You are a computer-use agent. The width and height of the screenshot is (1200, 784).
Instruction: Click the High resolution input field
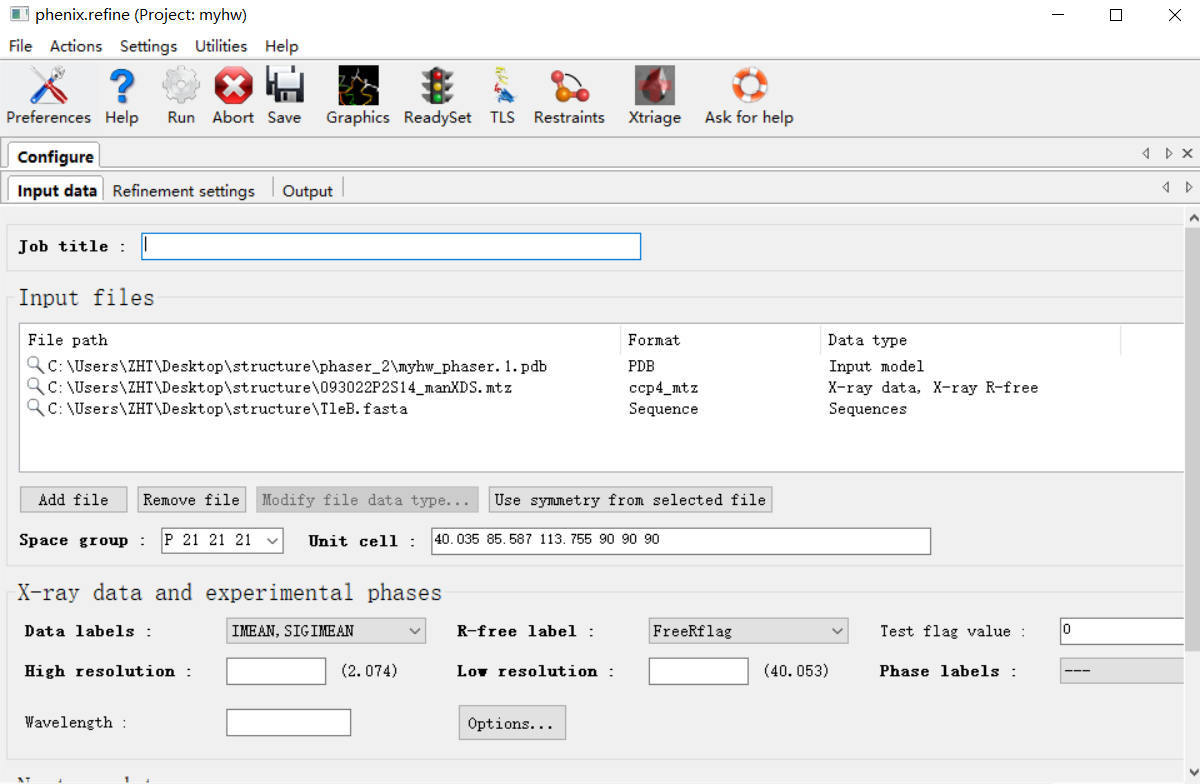[276, 671]
